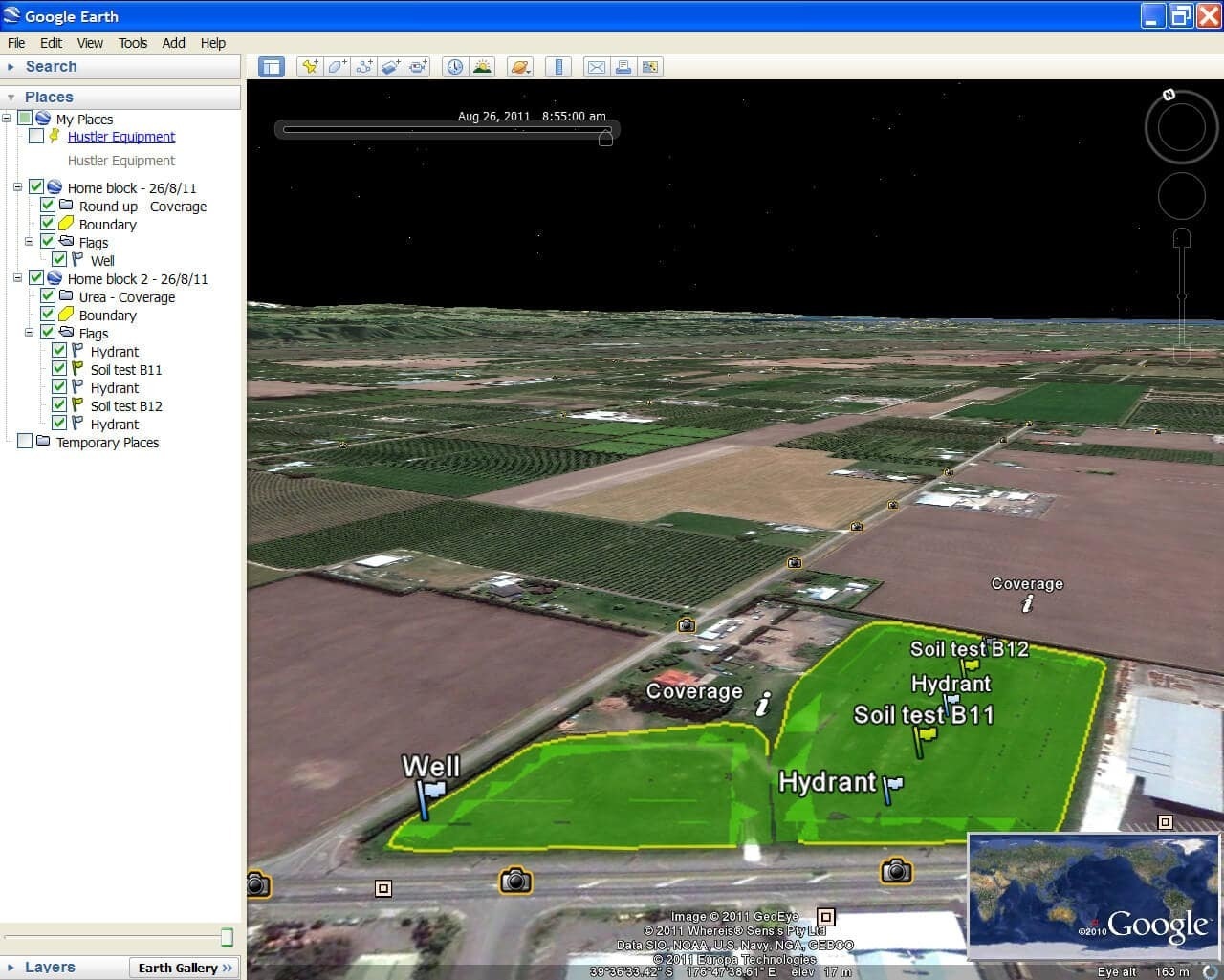Click the Add Image Overlay tool
The image size is (1224, 980).
click(390, 67)
